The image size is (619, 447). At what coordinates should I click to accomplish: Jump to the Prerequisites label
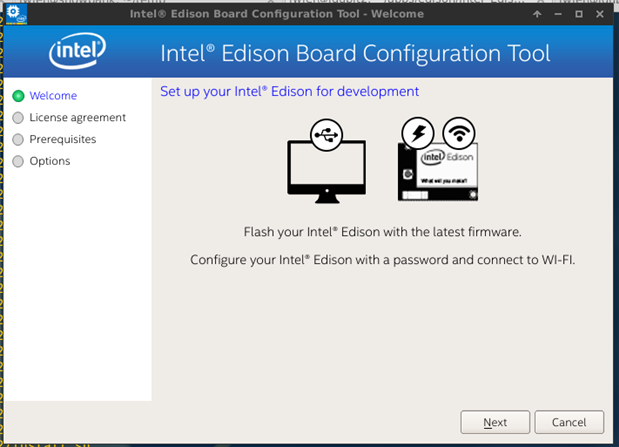(x=63, y=140)
